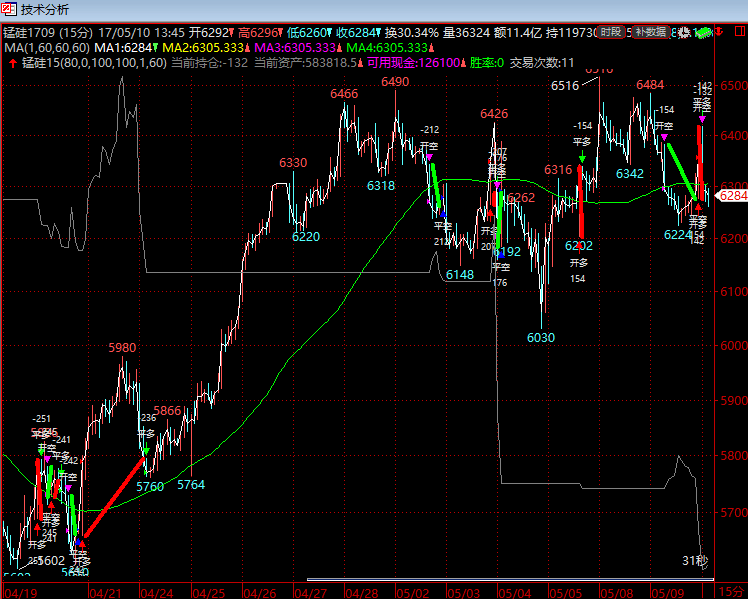748x599 pixels.
Task: Click the horizontal scrollbar above the date axis
Action: point(510,579)
